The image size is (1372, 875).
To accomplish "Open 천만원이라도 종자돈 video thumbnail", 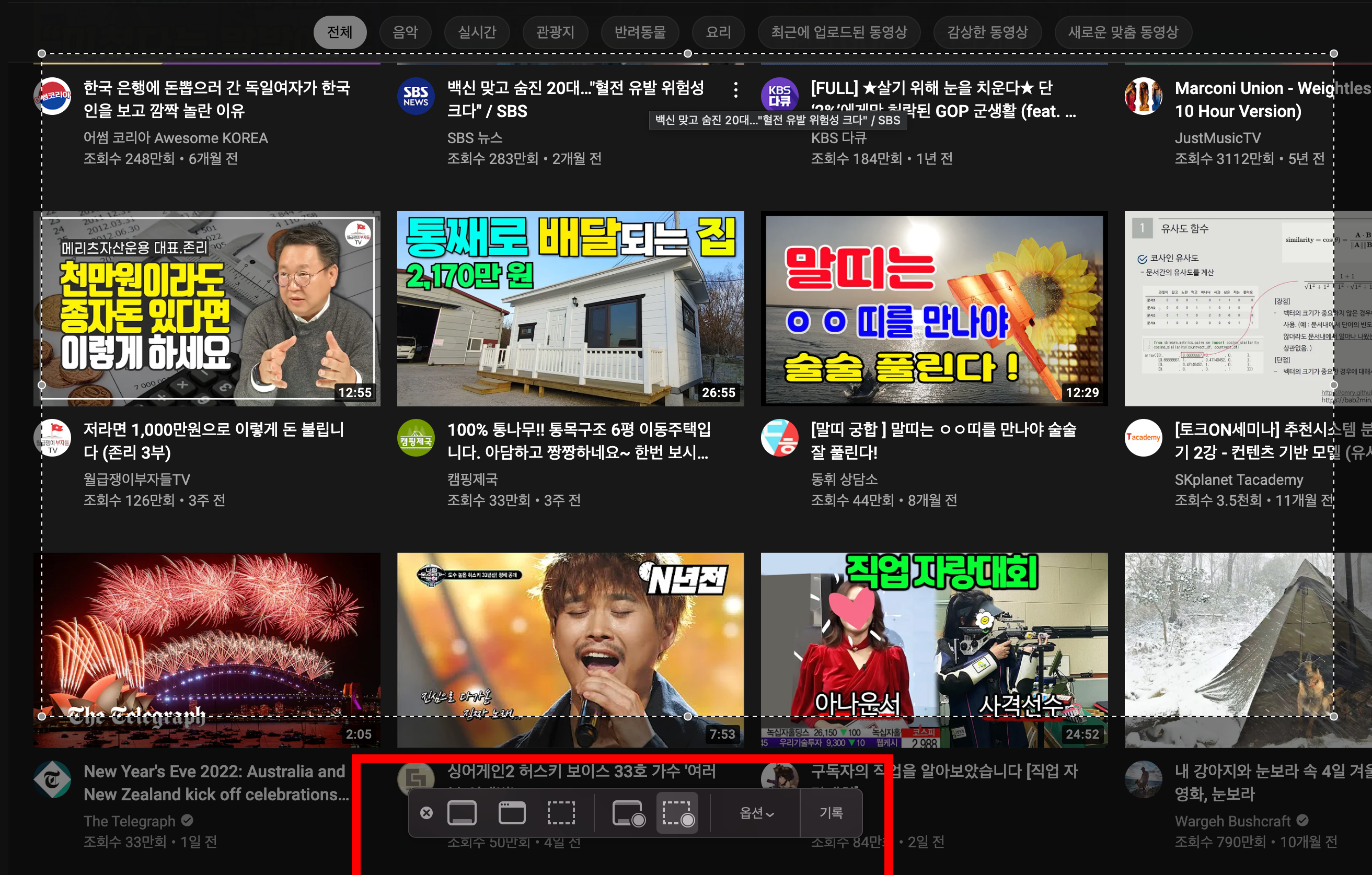I will click(x=207, y=309).
